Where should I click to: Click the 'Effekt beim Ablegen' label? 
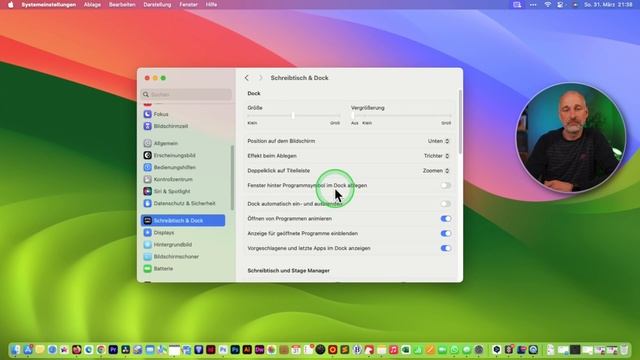coord(272,156)
